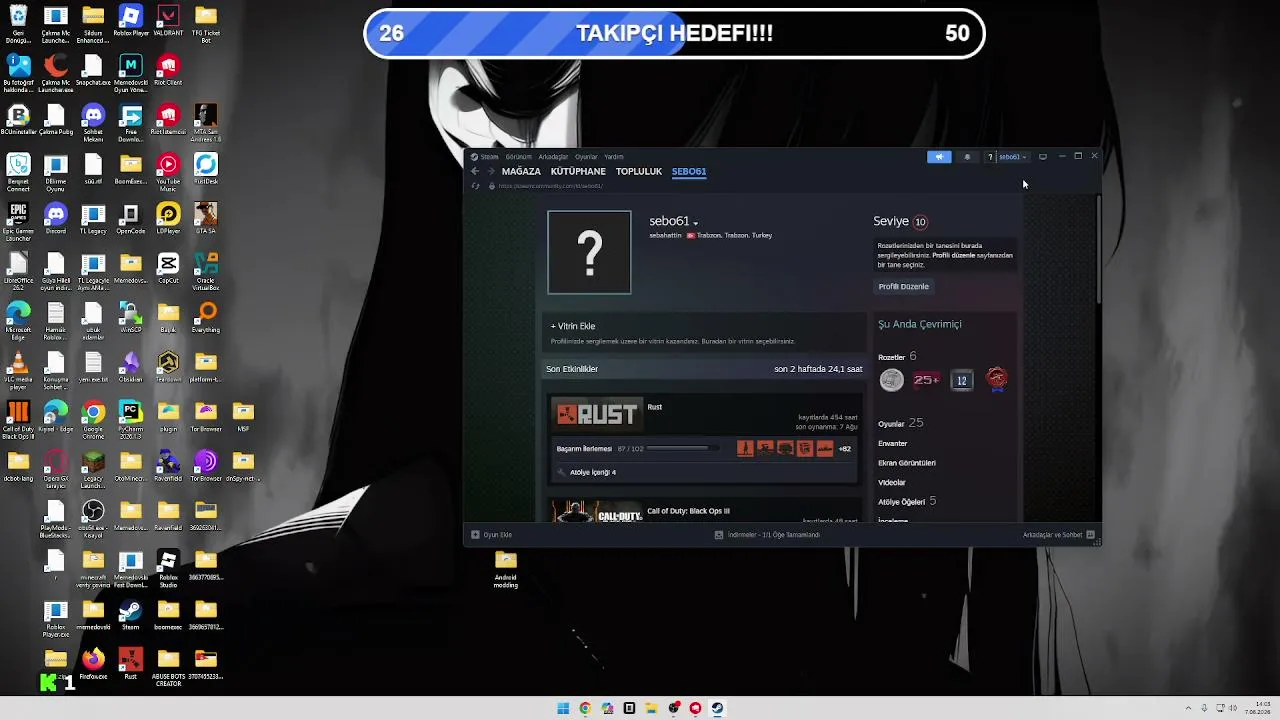Viewport: 1280px width, 720px height.
Task: Select the CapCut desktop shortcut
Action: (168, 270)
